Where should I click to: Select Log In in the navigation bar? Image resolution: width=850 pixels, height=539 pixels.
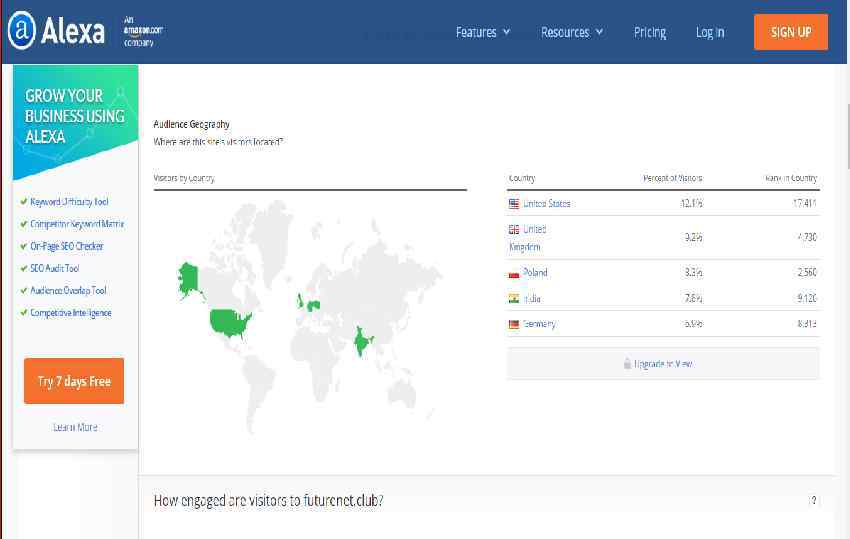click(710, 32)
